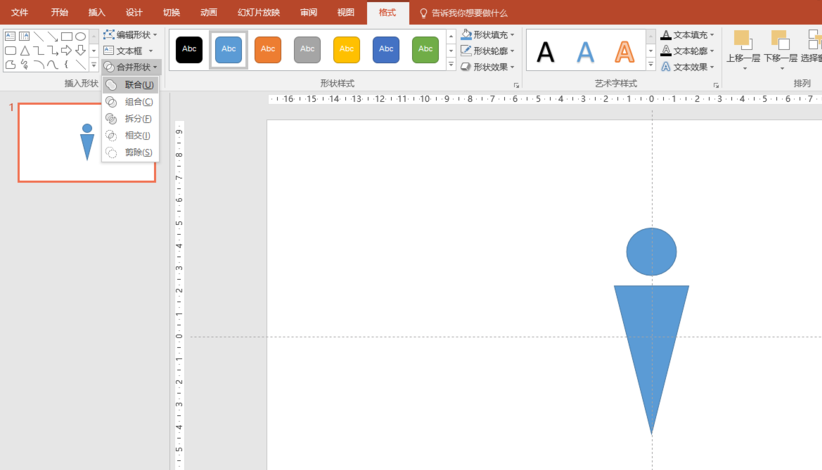822x470 pixels.
Task: Open 编辑形状 edit shape dropdown
Action: [x=130, y=35]
